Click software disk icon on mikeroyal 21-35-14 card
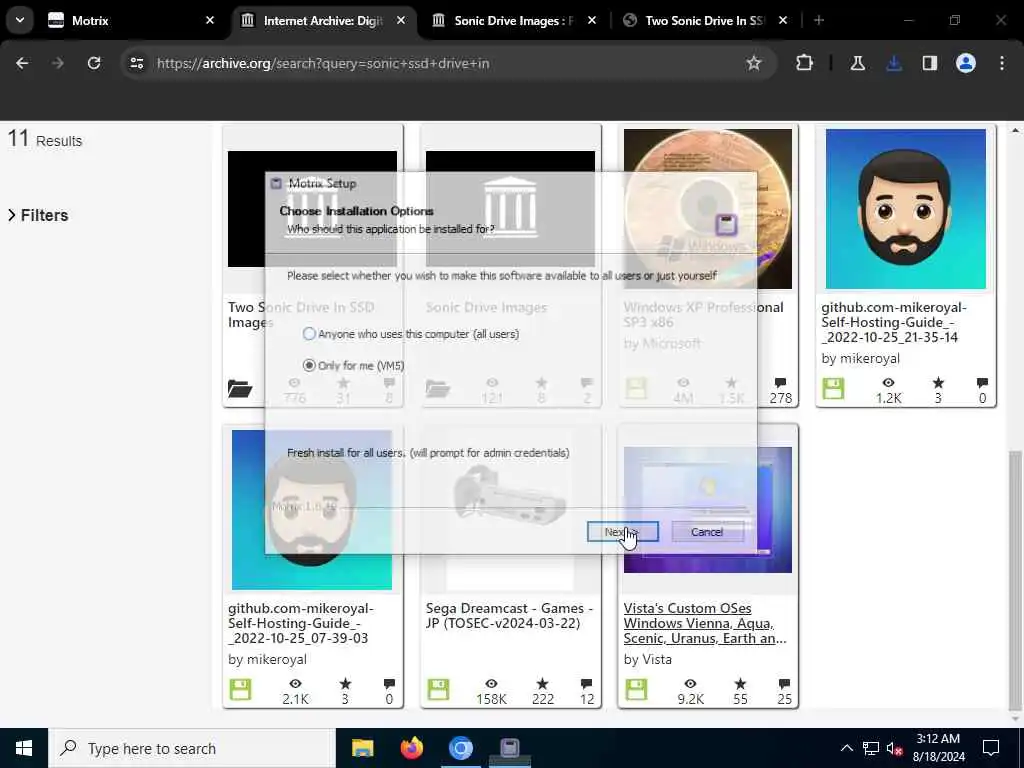This screenshot has width=1024, height=768. click(833, 389)
